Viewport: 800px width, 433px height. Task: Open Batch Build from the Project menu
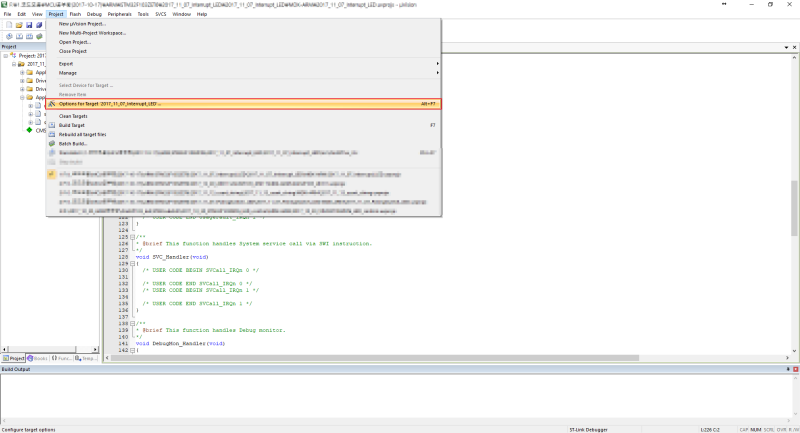point(74,143)
